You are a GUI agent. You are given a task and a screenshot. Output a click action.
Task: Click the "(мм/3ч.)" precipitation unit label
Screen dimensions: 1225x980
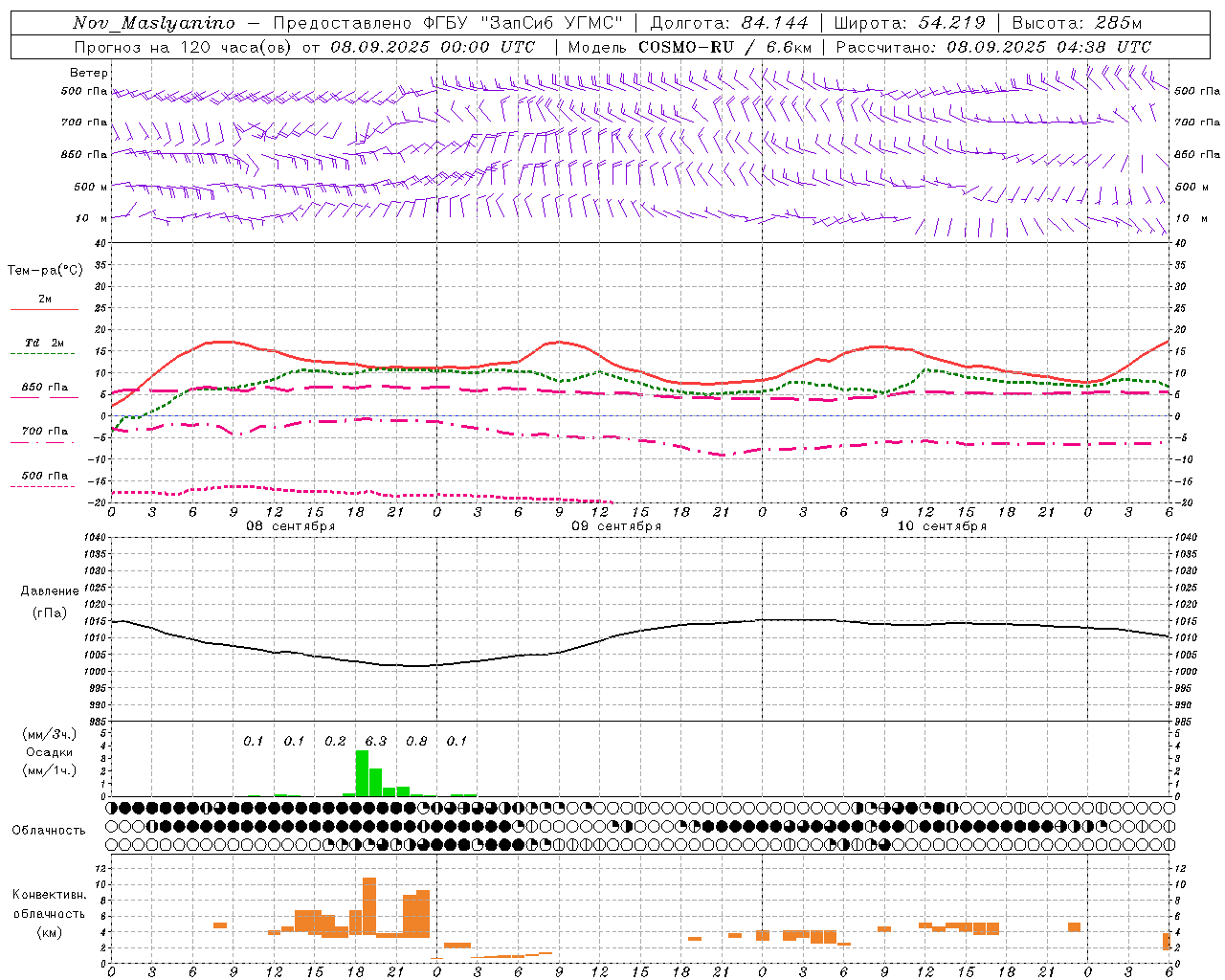pyautogui.click(x=50, y=734)
